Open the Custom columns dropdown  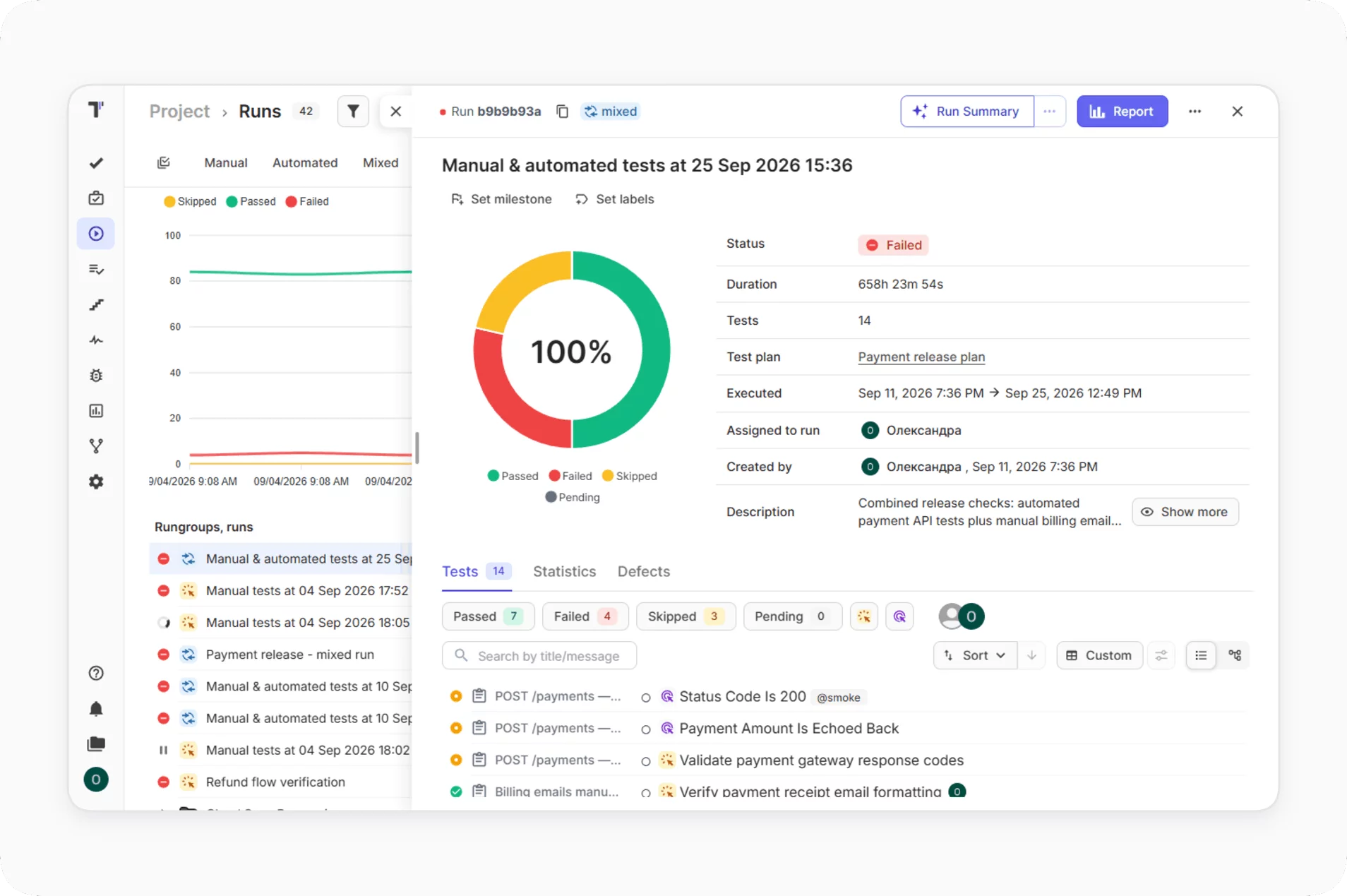(1099, 655)
